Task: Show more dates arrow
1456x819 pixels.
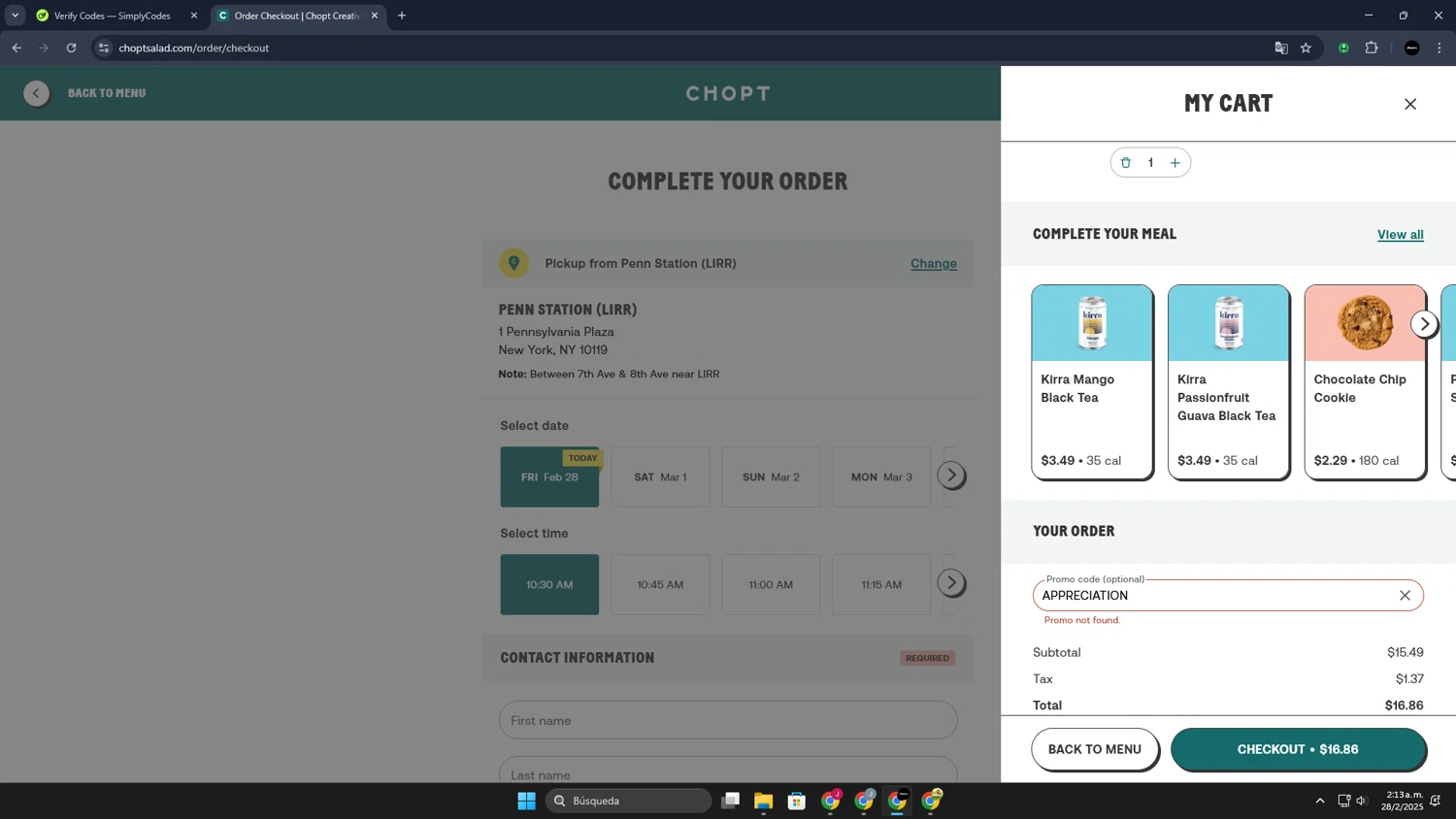Action: [x=951, y=475]
